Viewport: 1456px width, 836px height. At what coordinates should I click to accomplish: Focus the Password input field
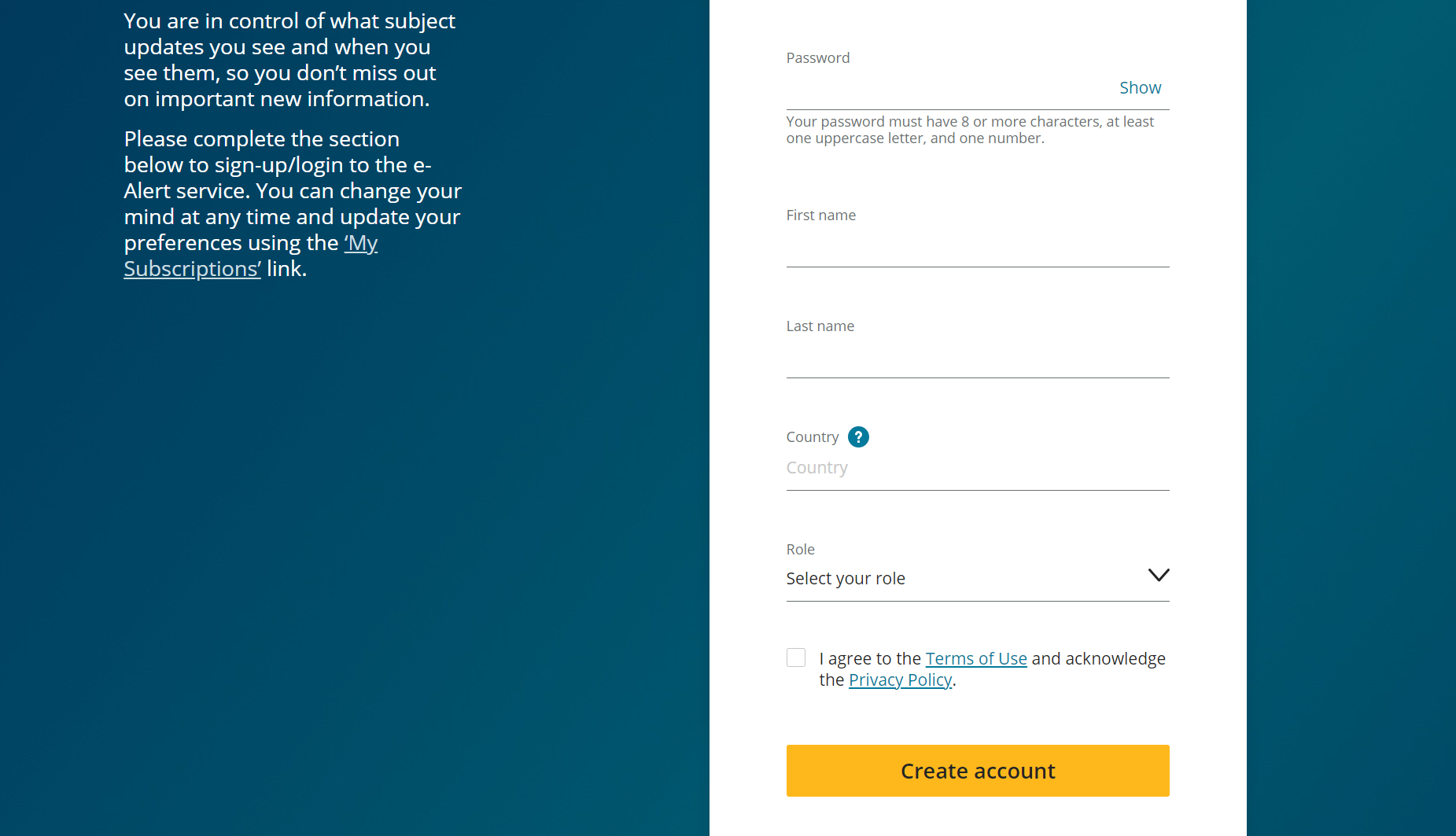948,89
